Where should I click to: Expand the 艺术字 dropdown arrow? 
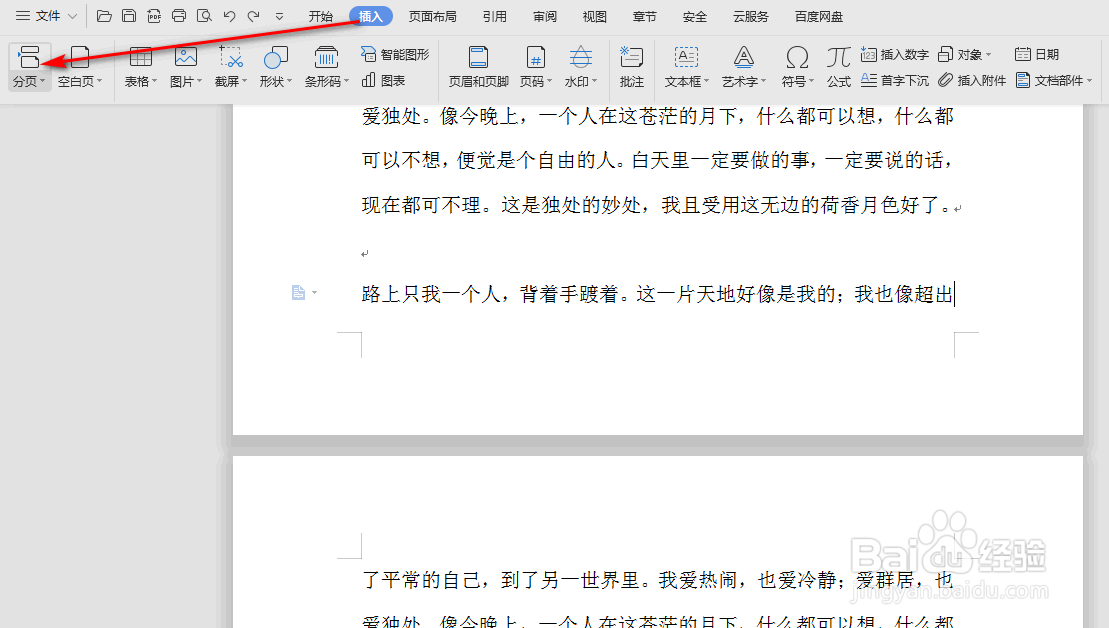[764, 81]
